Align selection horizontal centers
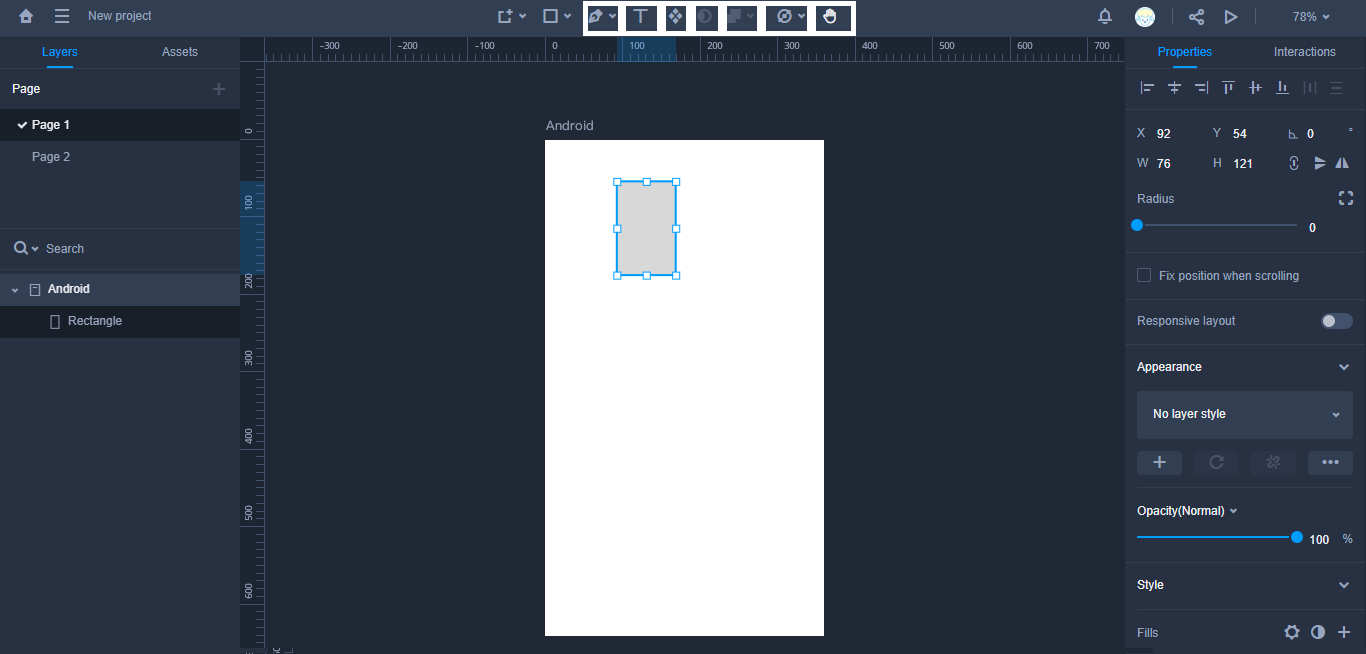Viewport: 1366px width, 654px height. pyautogui.click(x=1175, y=88)
